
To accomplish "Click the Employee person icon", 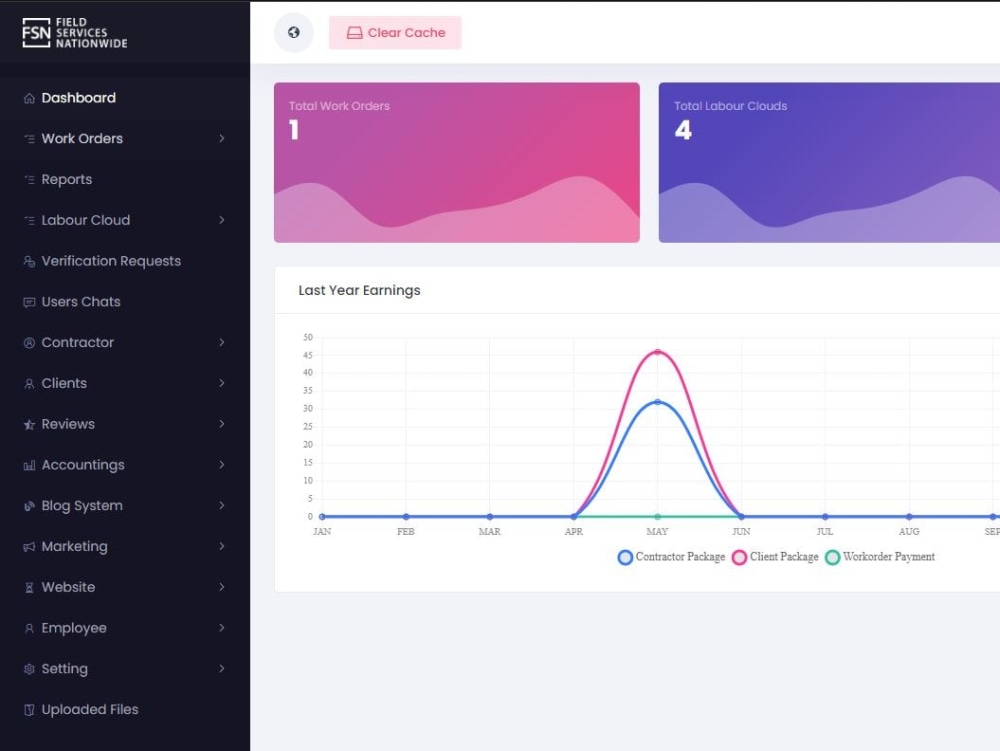I will click(x=29, y=629).
